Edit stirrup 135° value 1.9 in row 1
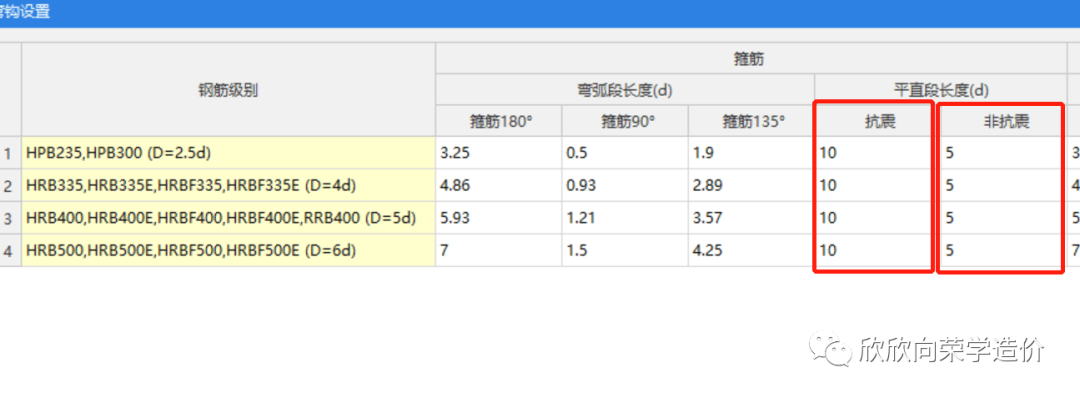The image size is (1080, 398). pyautogui.click(x=751, y=153)
